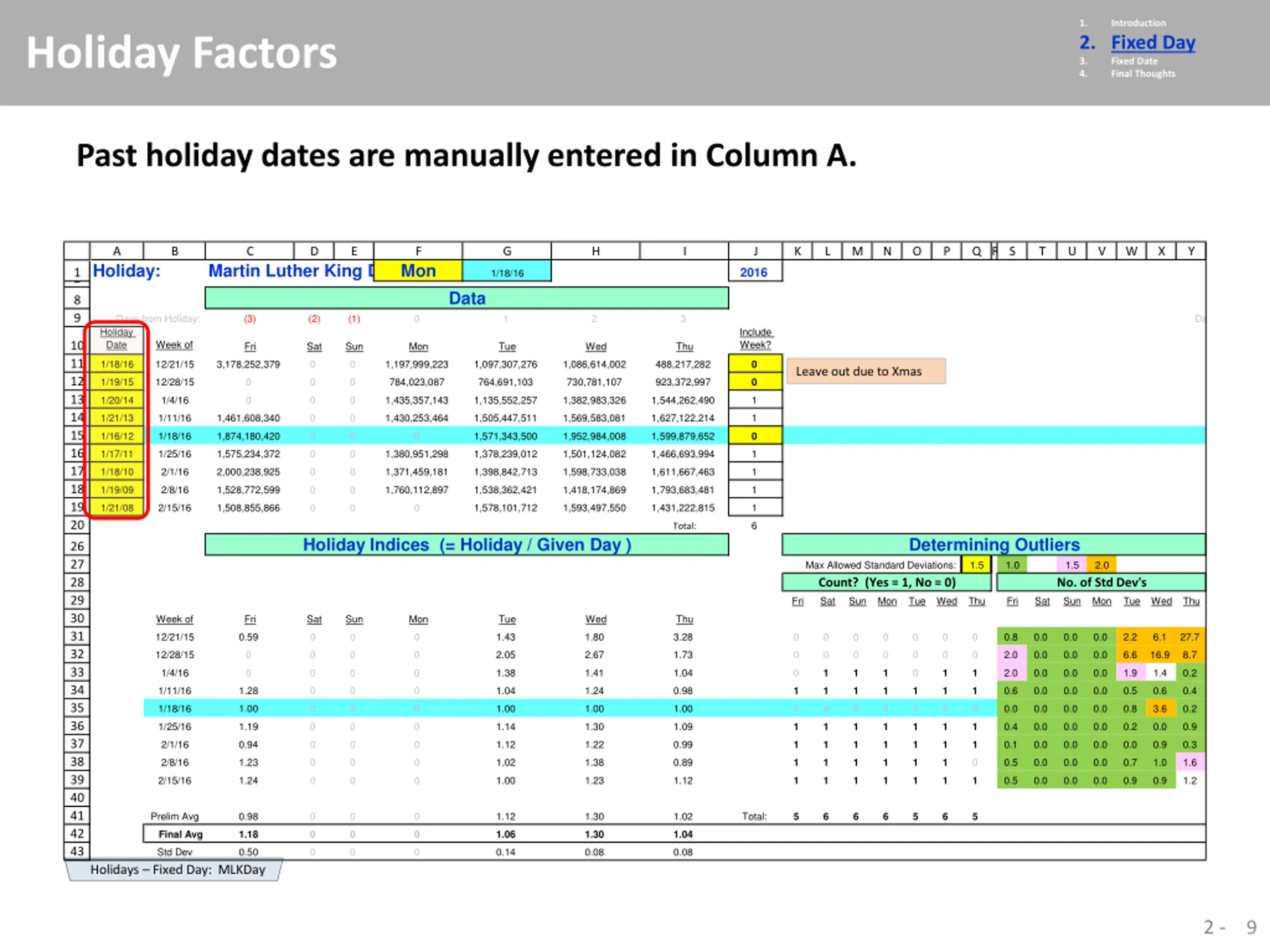1270x952 pixels.
Task: Click the yellow Mon cell in row 1
Action: pos(418,270)
